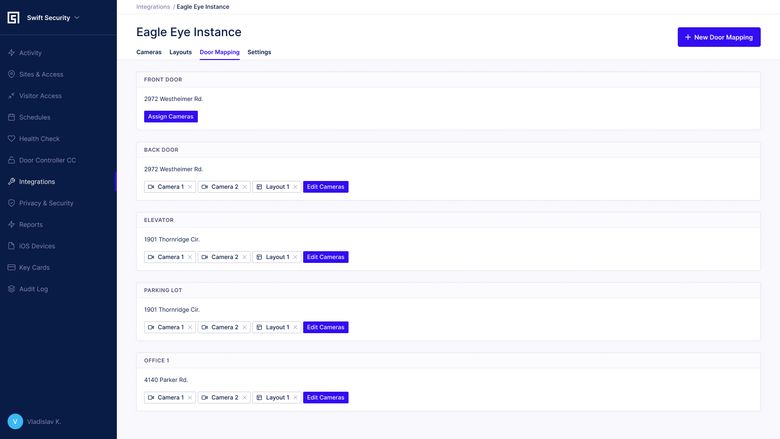Open the Audit Log icon
Viewport: 780px width, 439px height.
11,289
